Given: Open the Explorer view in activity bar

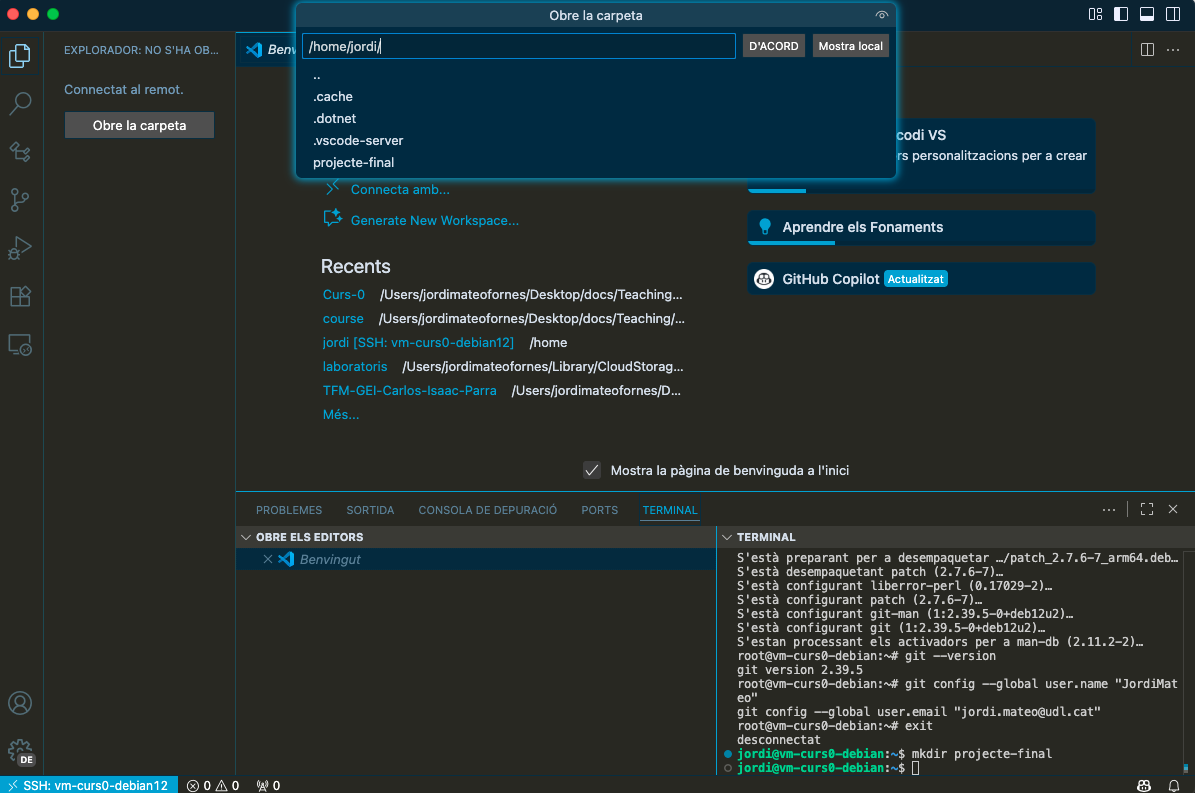Looking at the screenshot, I should [x=21, y=56].
